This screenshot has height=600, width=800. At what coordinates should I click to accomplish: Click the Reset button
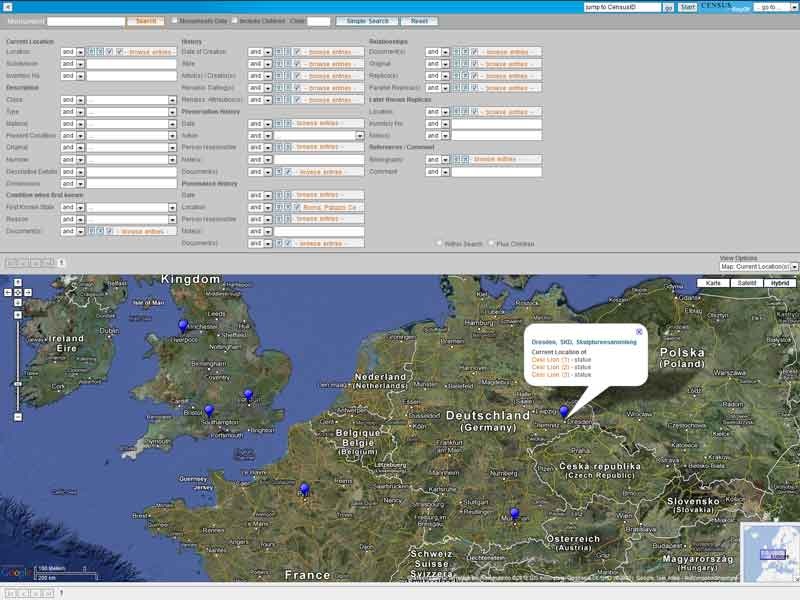click(x=419, y=21)
